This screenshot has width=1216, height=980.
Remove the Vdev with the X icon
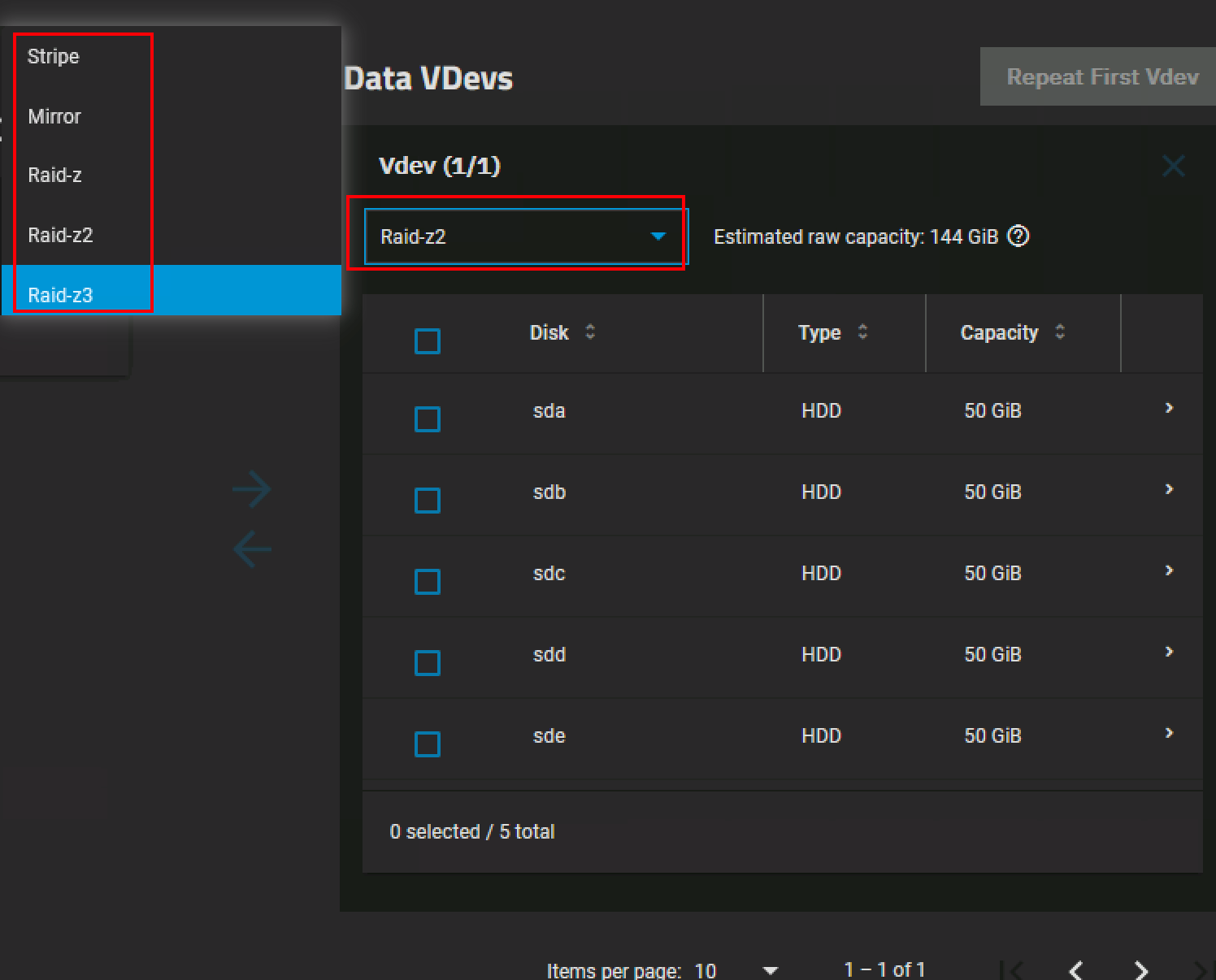click(1173, 167)
